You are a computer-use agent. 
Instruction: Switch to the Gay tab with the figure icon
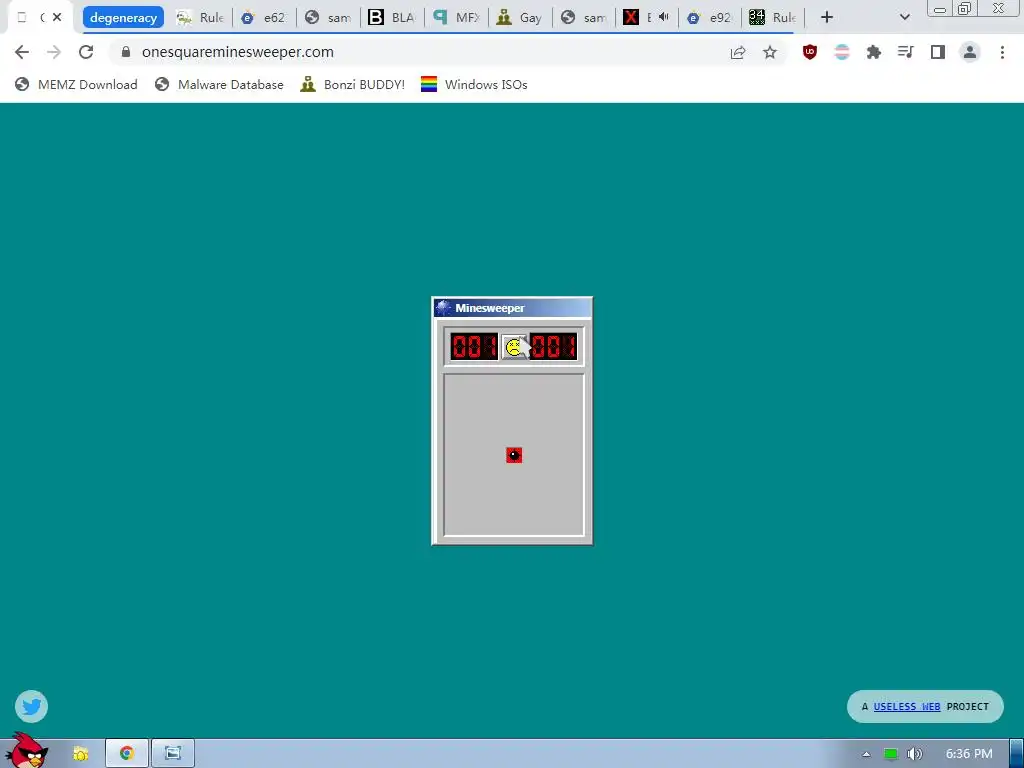click(x=520, y=18)
